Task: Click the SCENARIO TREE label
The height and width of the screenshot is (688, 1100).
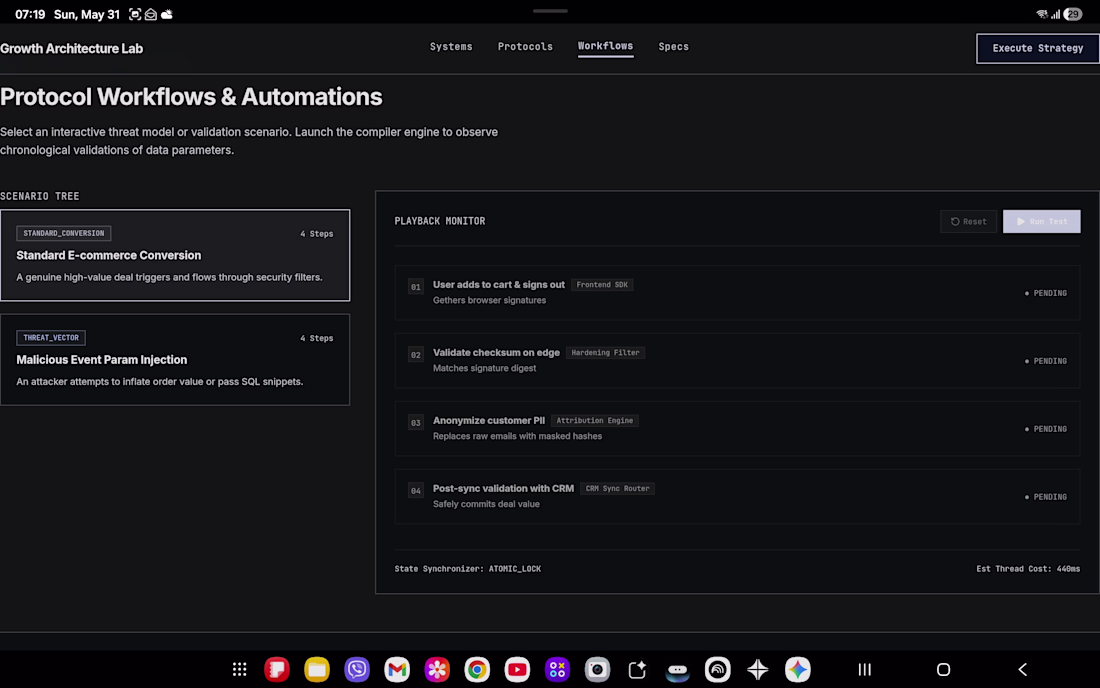Action: click(40, 196)
